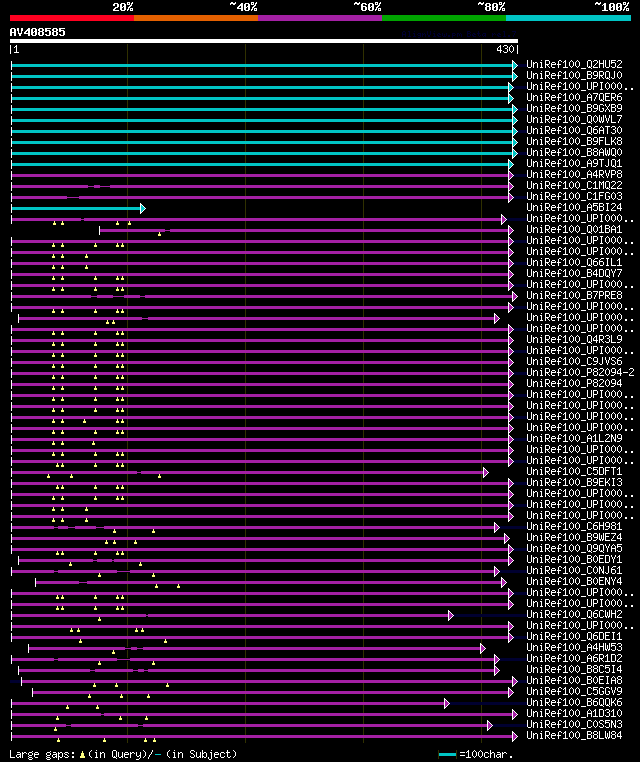Open hit UniRef100_Q6AT30
This screenshot has width=640, height=762.
pos(574,131)
